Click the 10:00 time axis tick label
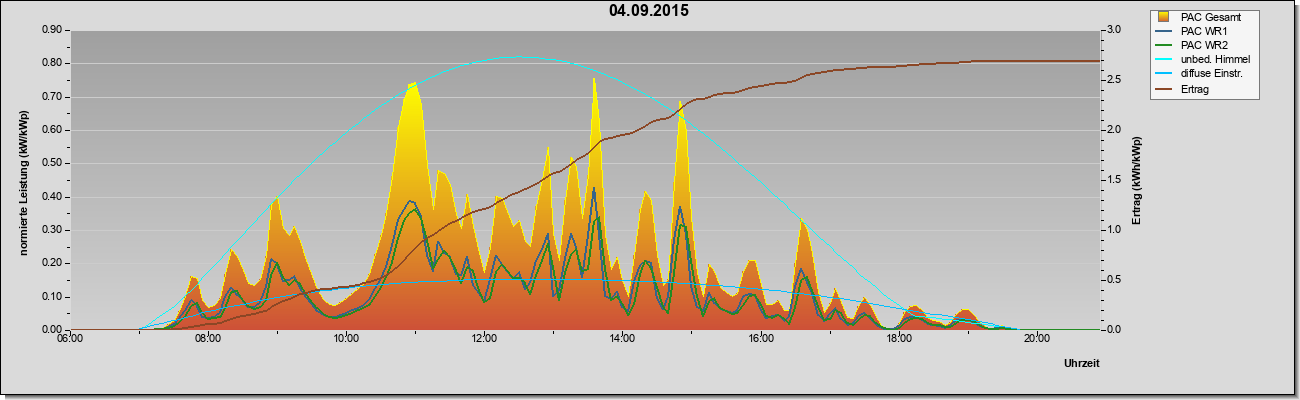This screenshot has height=400, width=1300. click(346, 338)
